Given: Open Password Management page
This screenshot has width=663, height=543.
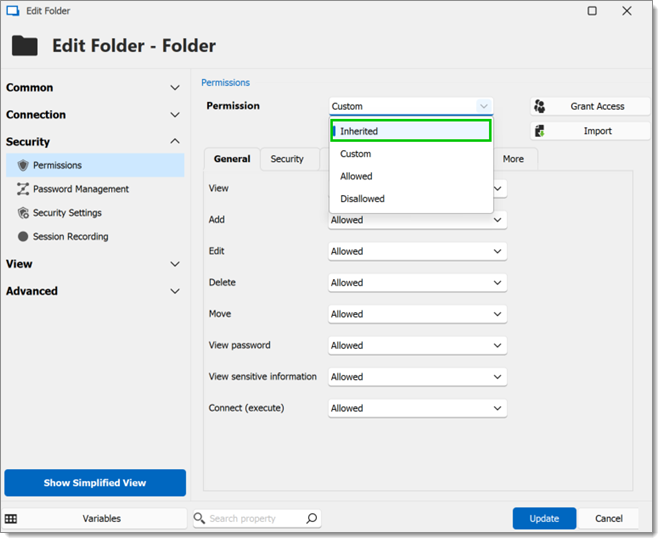Looking at the screenshot, I should tap(95, 189).
